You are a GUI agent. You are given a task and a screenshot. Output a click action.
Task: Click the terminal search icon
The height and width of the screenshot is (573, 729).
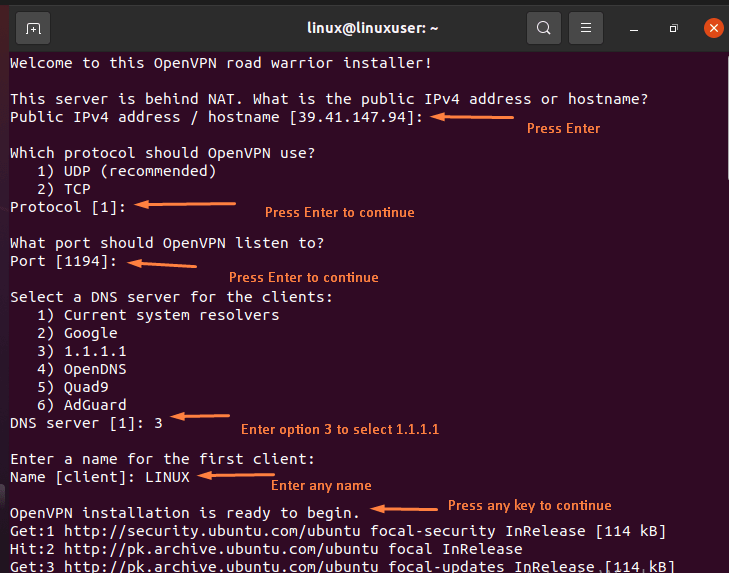[543, 28]
